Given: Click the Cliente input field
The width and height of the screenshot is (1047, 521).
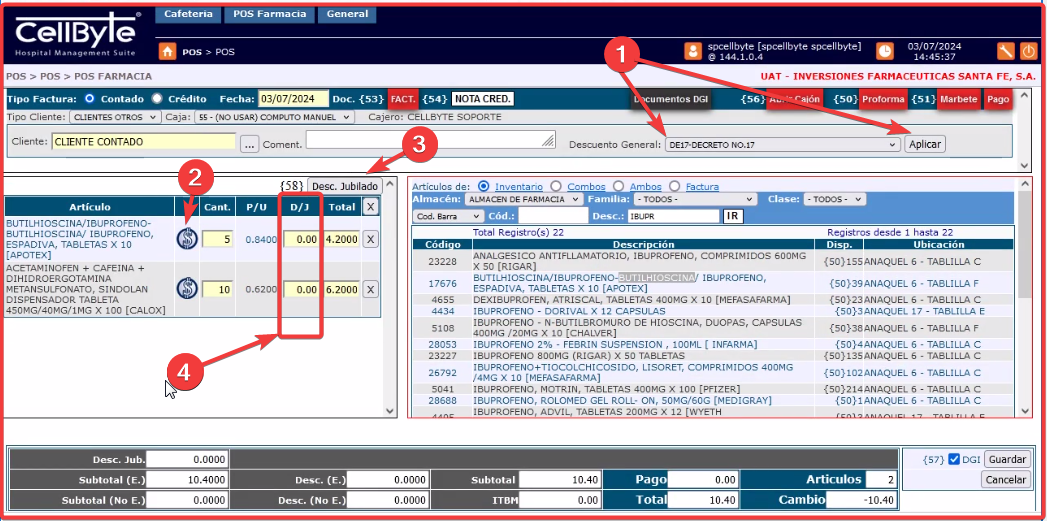Looking at the screenshot, I should 144,142.
